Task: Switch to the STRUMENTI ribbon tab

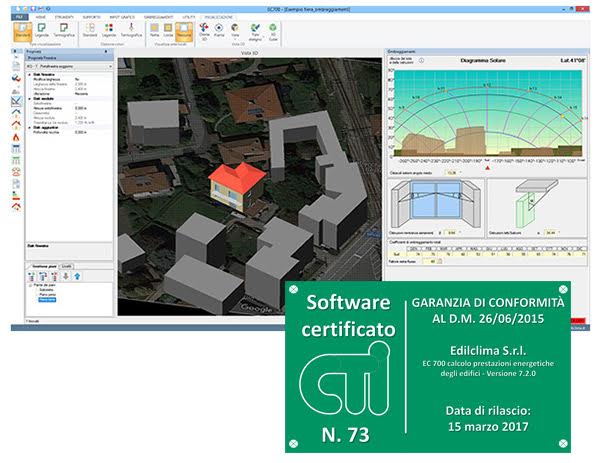Action: (64, 17)
